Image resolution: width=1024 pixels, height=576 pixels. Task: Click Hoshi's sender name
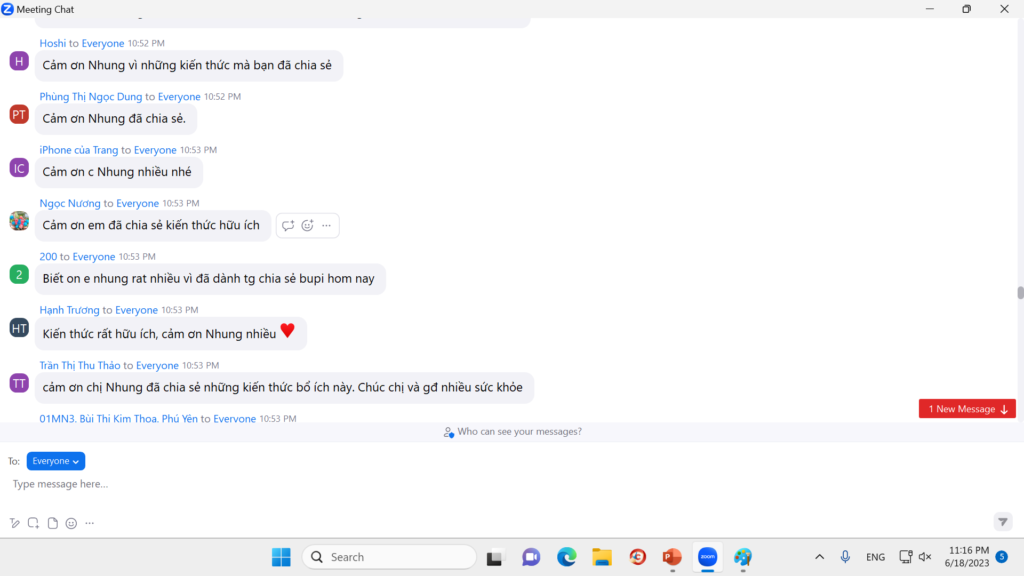(x=53, y=43)
